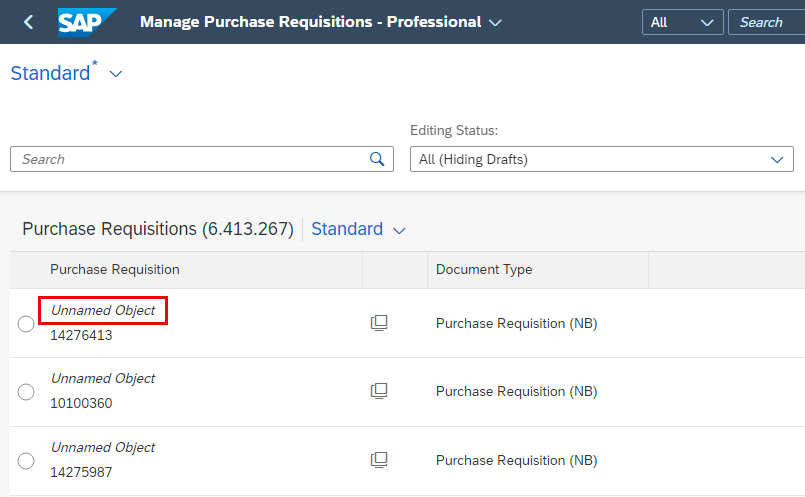This screenshot has height=497, width=805.
Task: Click the Purchase Requisition column header
Action: [114, 270]
